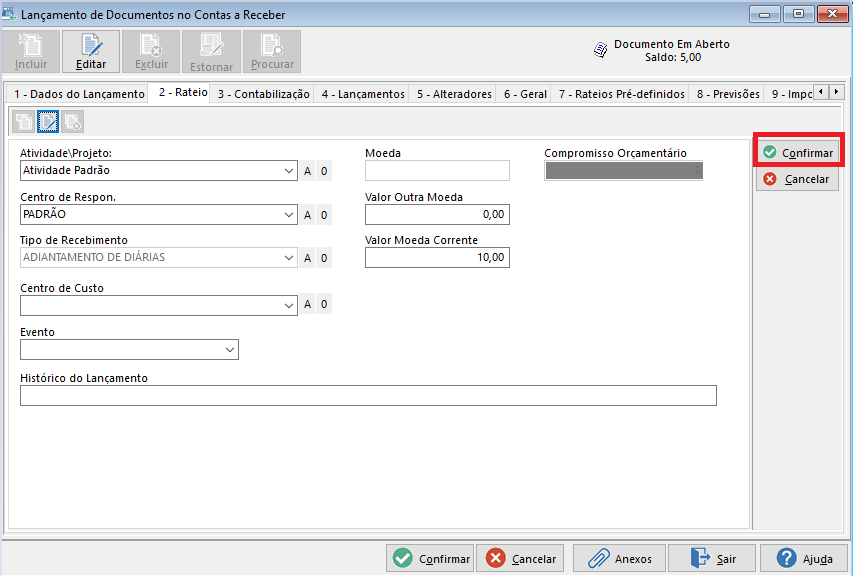Click the delete rateio small icon
The image size is (853, 576).
pos(72,122)
